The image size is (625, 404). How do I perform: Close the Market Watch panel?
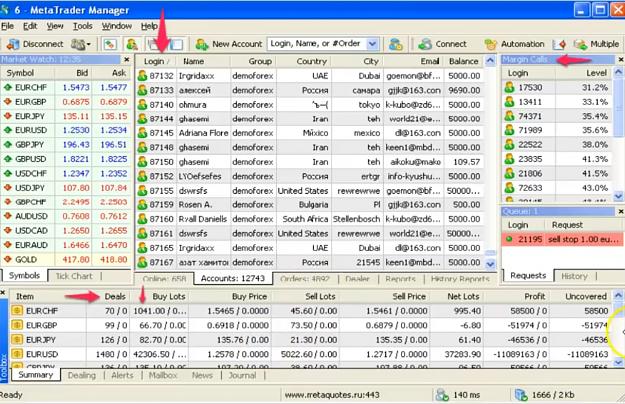[127, 60]
